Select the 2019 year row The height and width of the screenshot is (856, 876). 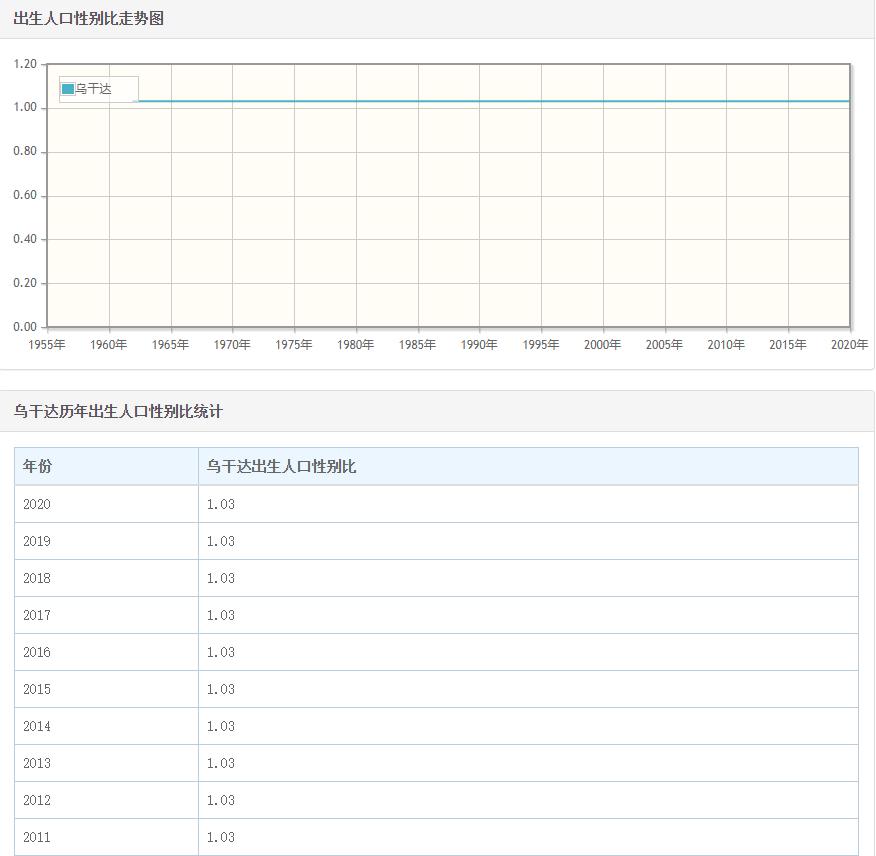pos(35,541)
